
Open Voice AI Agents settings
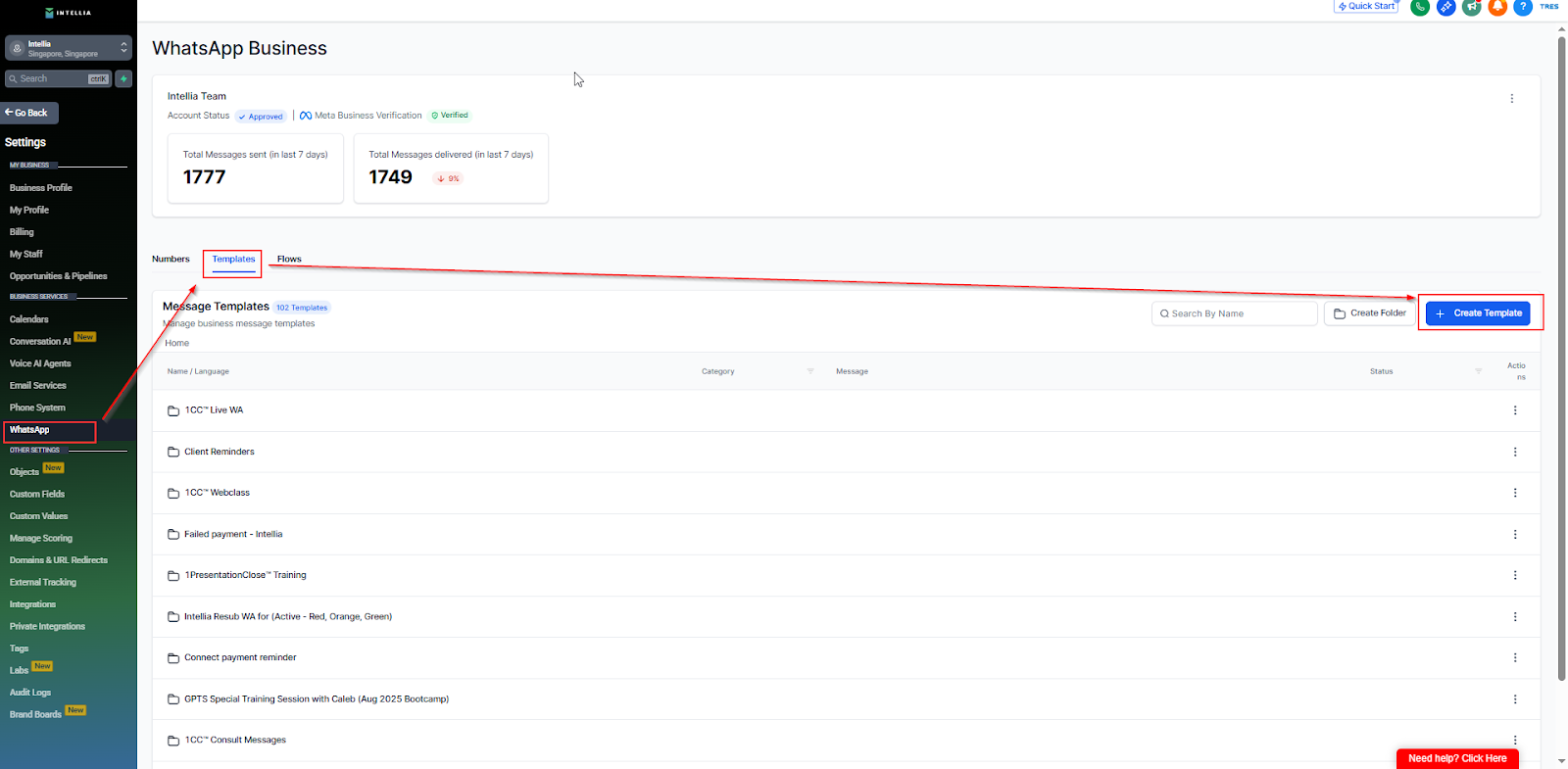(x=40, y=363)
